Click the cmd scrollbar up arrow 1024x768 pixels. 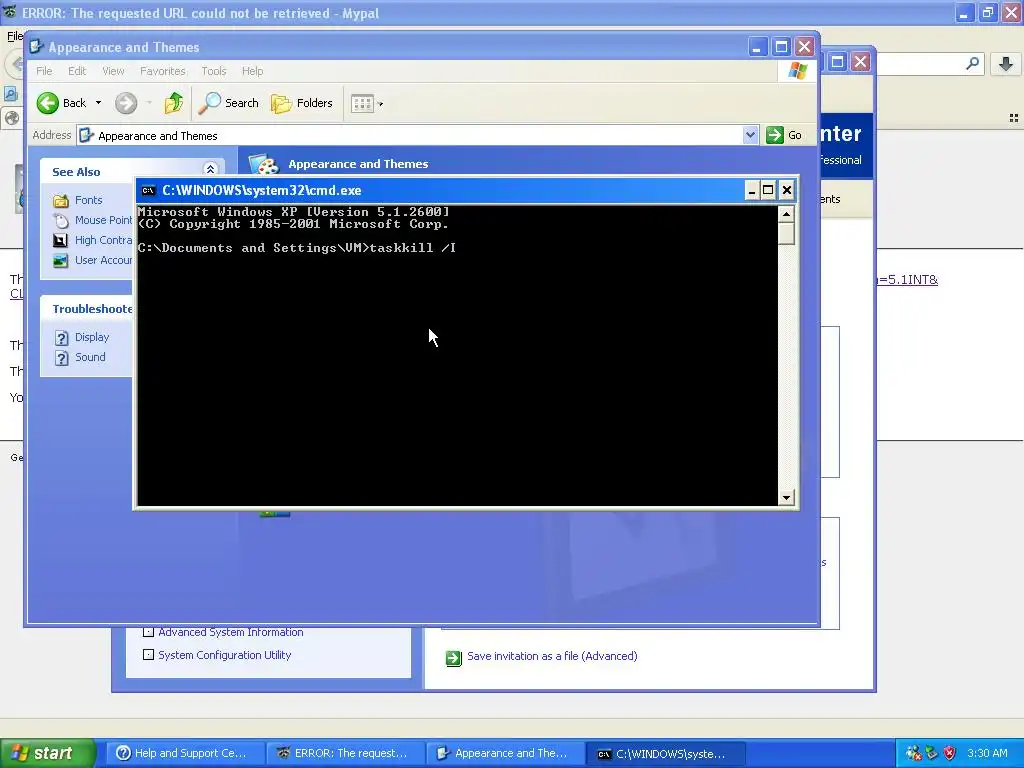(x=786, y=214)
